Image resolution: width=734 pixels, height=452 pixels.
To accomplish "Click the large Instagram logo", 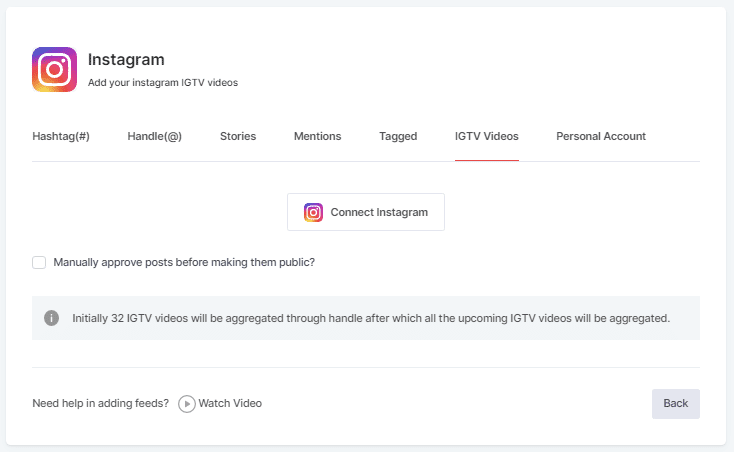I will [x=54, y=70].
